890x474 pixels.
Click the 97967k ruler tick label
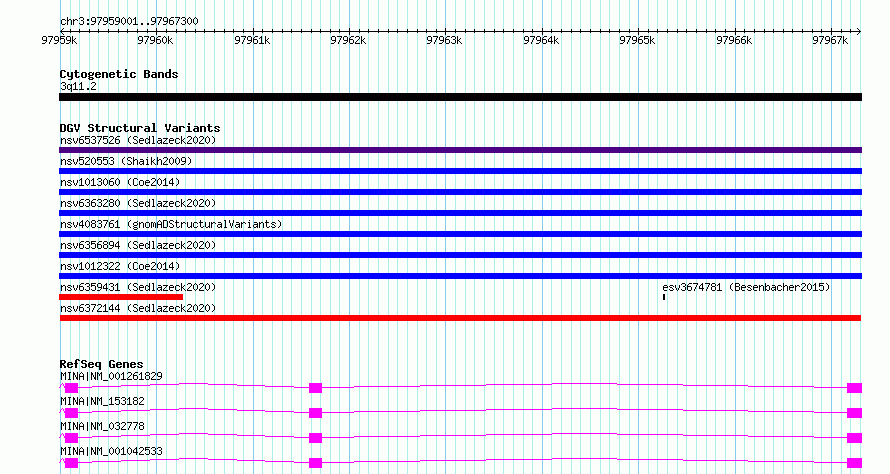pos(830,40)
